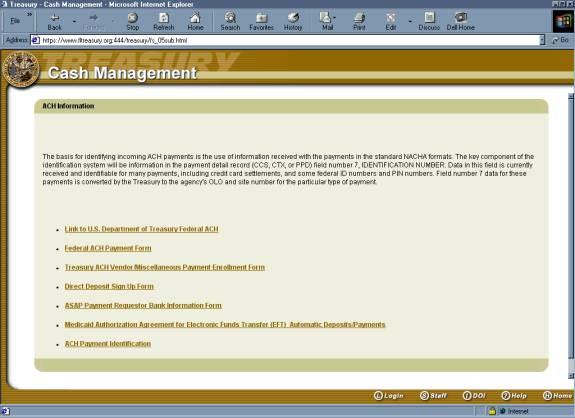
Task: Open the Search toolbar icon
Action: coord(230,22)
